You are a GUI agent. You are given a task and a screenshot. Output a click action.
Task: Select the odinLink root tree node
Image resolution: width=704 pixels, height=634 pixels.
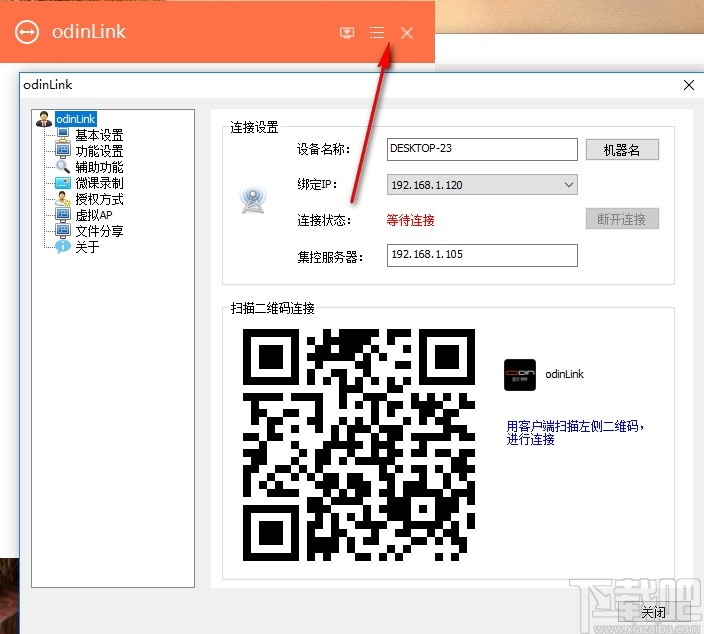(75, 119)
